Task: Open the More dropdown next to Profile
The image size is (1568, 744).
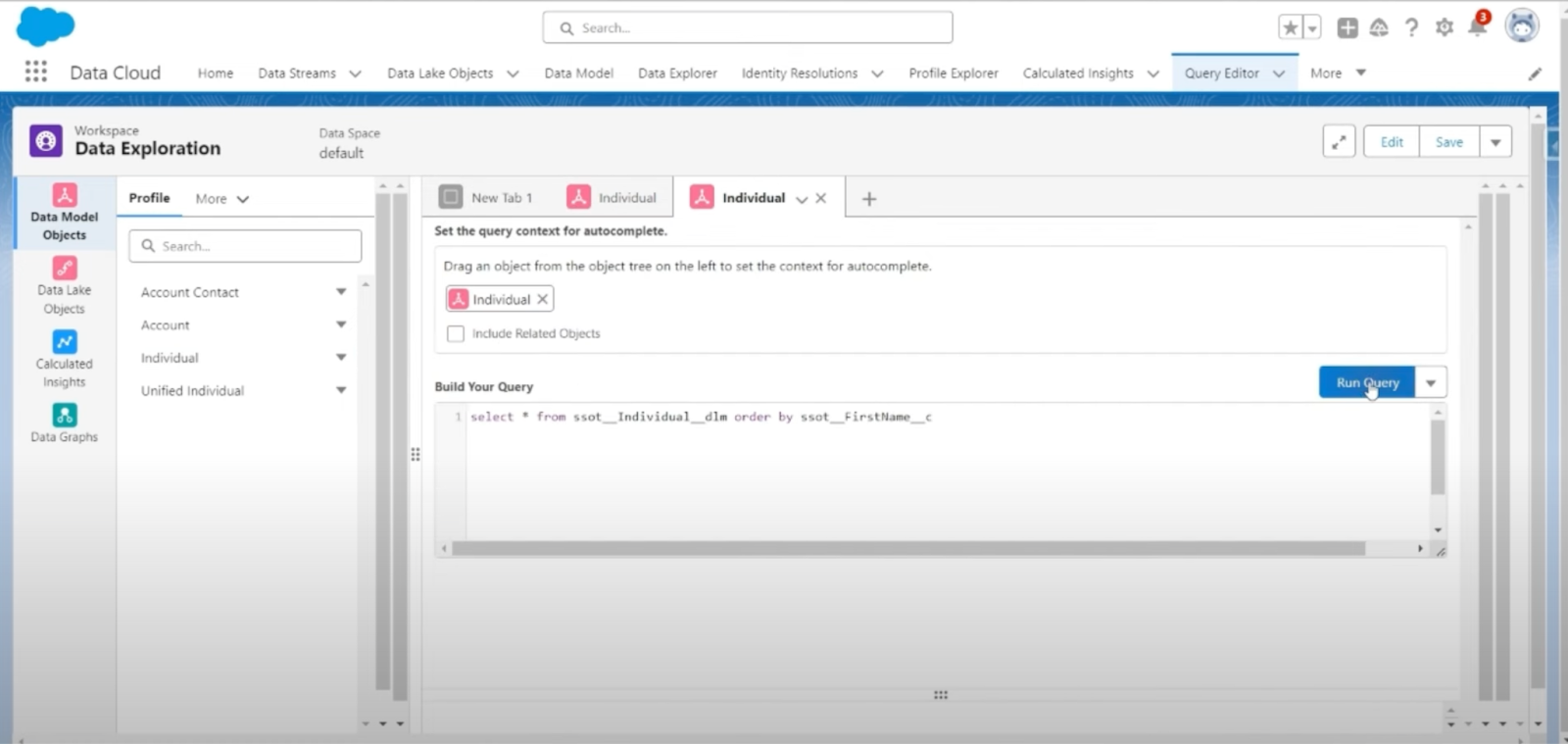Action: pos(222,199)
